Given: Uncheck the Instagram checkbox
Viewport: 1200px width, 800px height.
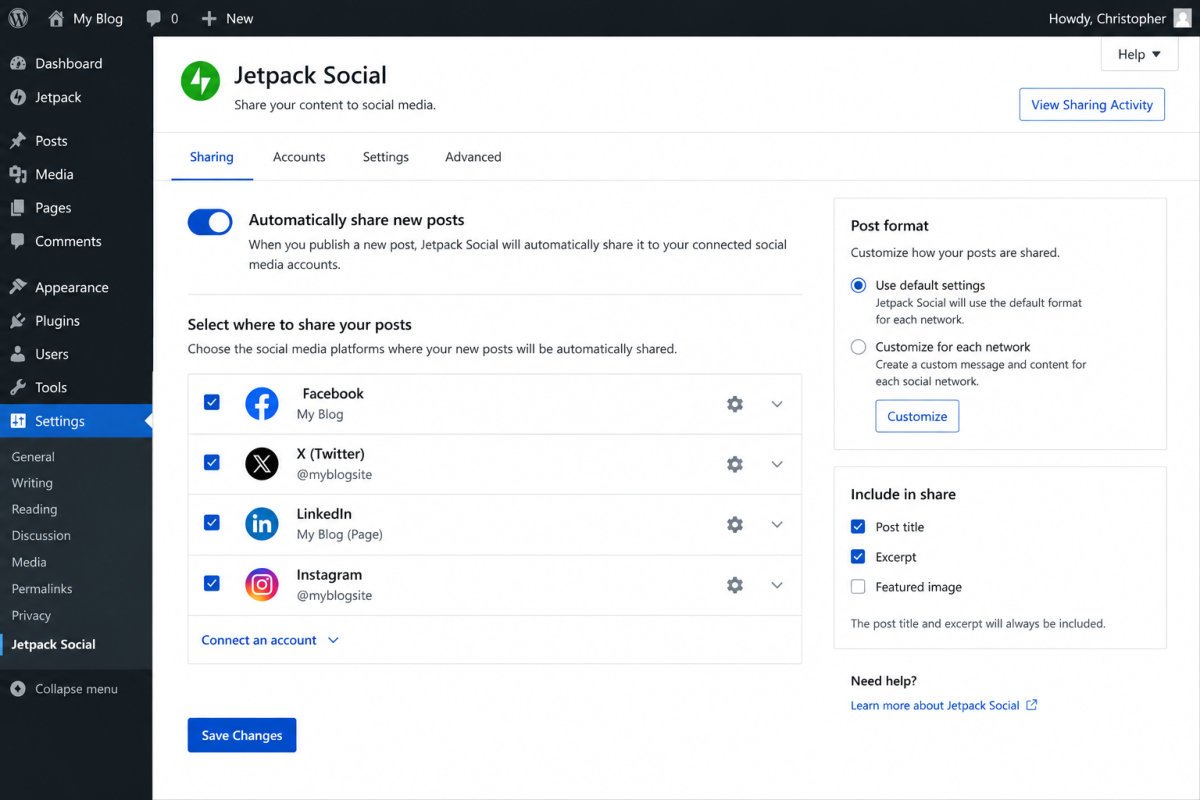Looking at the screenshot, I should click(x=212, y=583).
